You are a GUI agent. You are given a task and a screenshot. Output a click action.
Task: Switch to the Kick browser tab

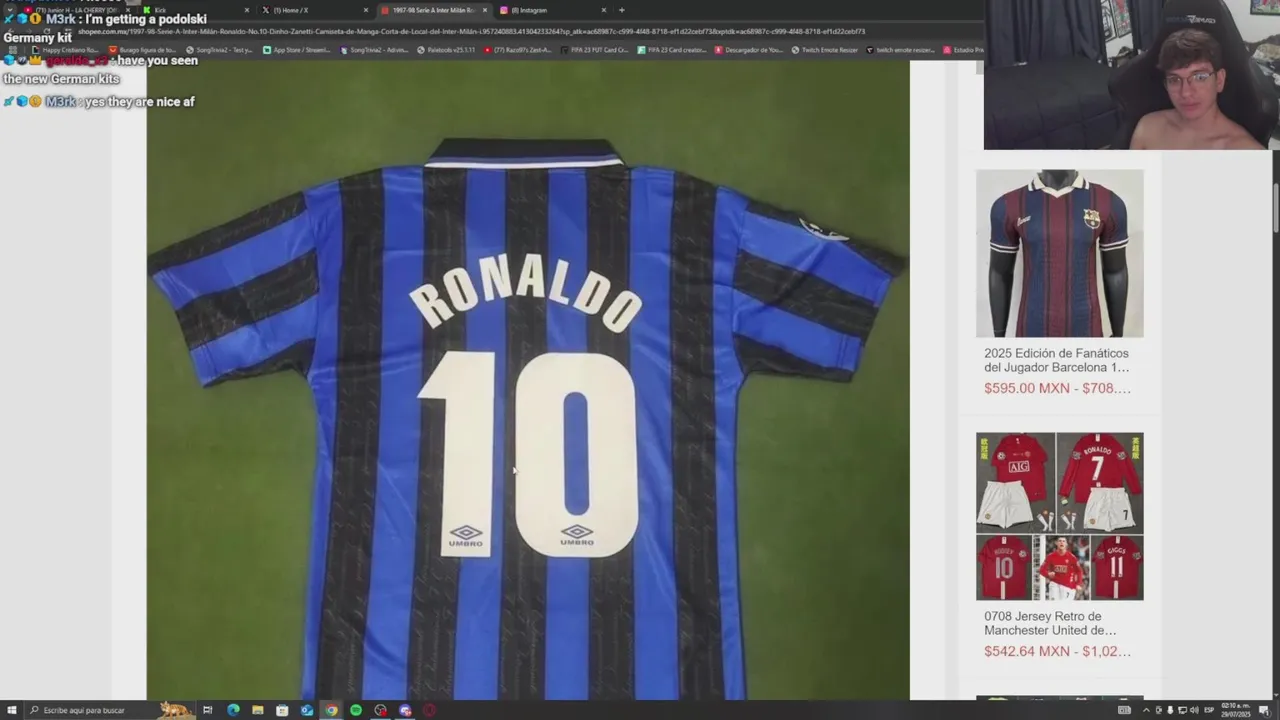pyautogui.click(x=196, y=10)
